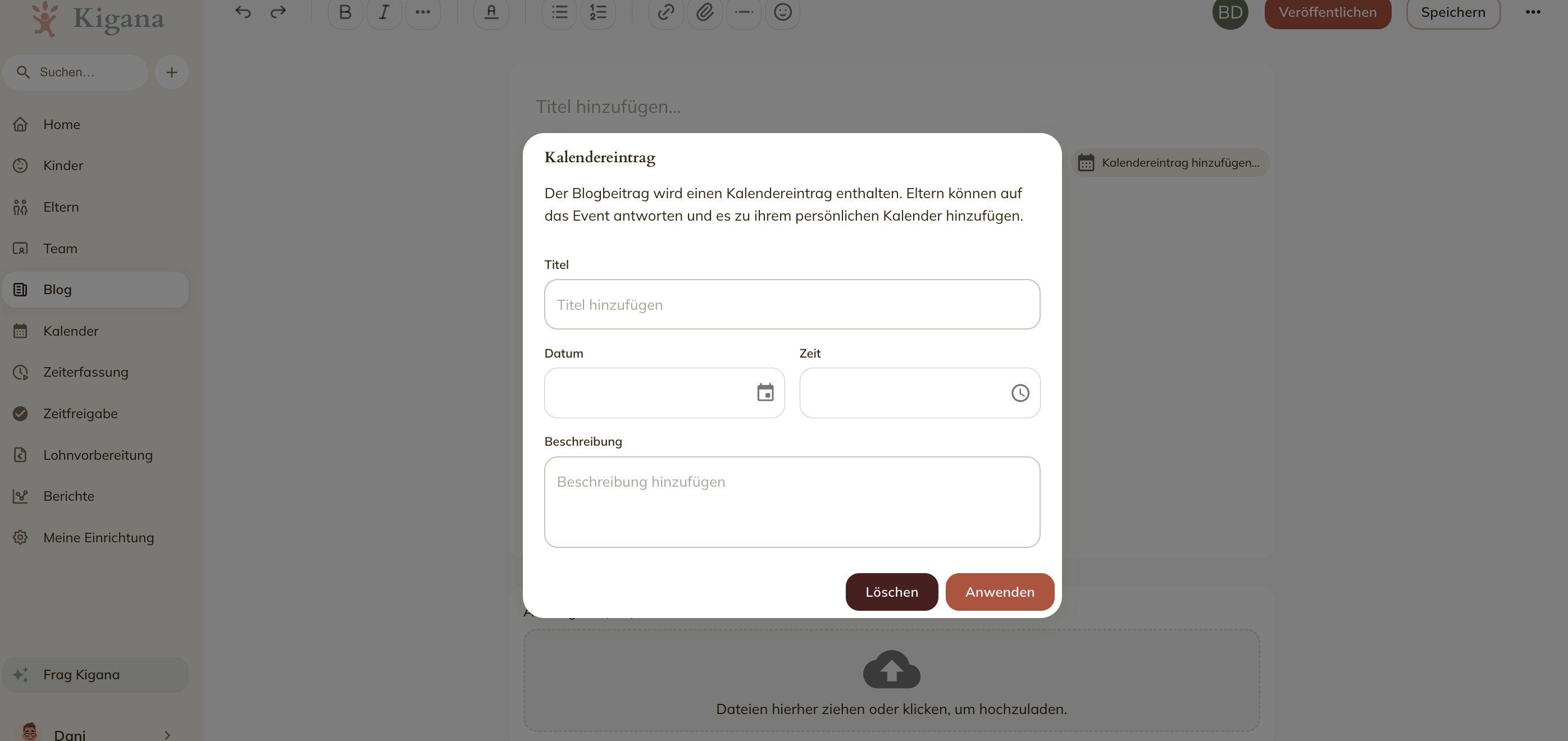Click the plus button beside search
Screen dimensions: 1568x741
tap(172, 72)
